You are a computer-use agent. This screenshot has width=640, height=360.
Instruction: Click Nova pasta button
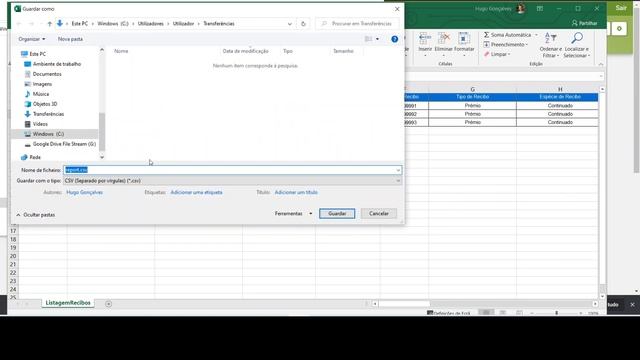(x=70, y=39)
